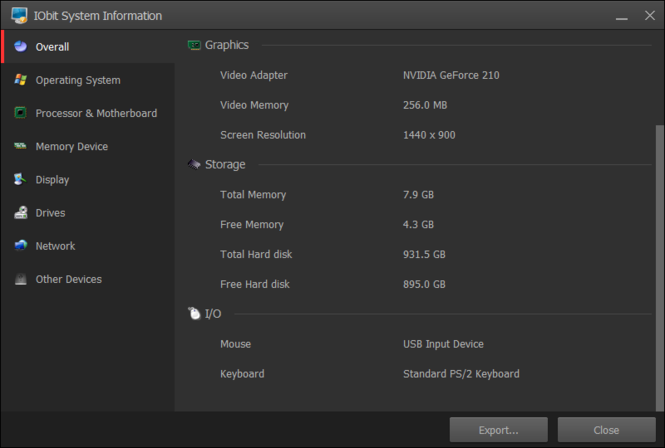This screenshot has width=665, height=448.
Task: Click the Export... button
Action: pos(499,430)
